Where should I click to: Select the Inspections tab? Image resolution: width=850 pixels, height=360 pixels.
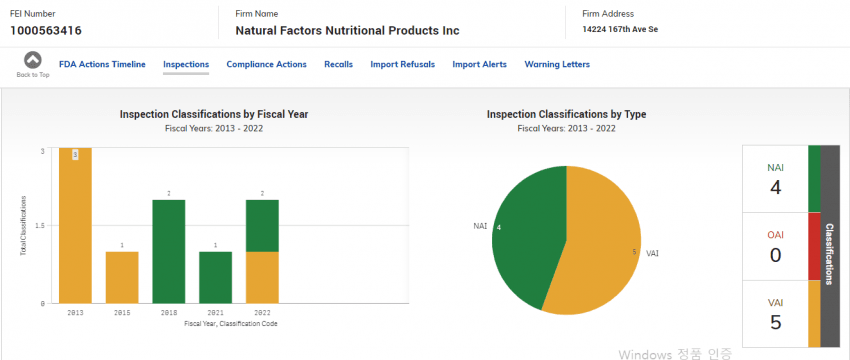click(186, 64)
